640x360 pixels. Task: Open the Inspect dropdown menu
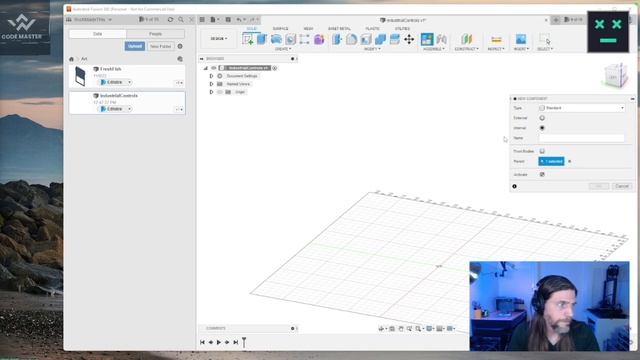496,49
